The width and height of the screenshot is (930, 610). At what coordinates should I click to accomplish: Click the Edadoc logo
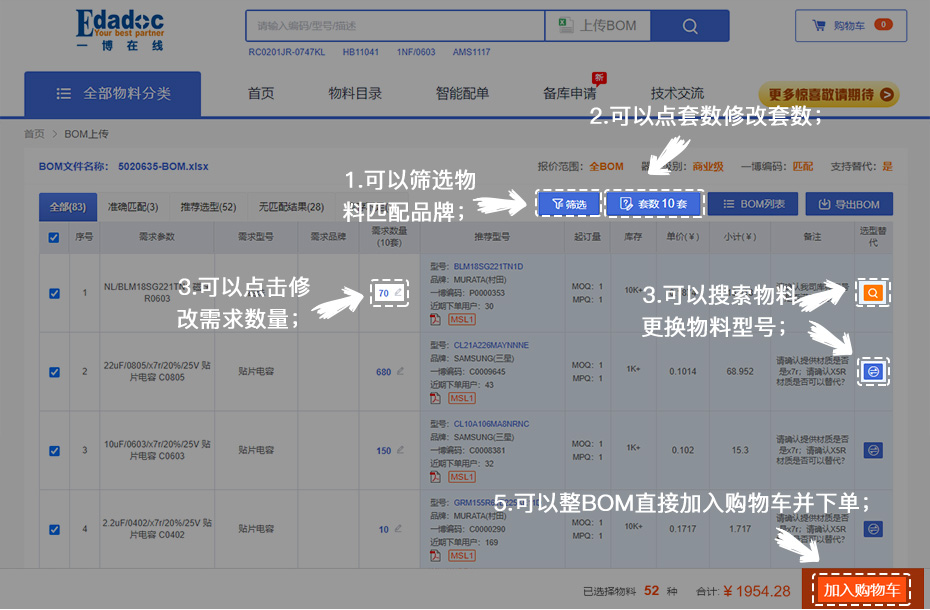coord(120,28)
